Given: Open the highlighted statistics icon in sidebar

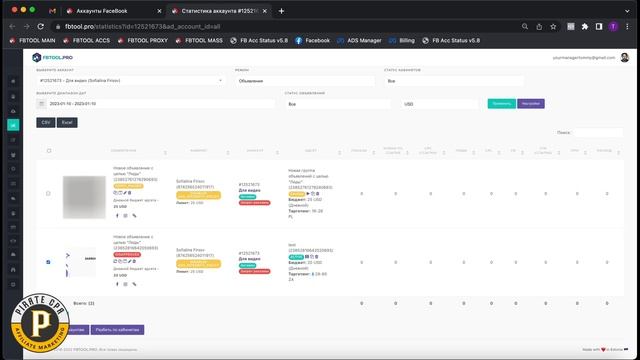Looking at the screenshot, I should pyautogui.click(x=13, y=125).
